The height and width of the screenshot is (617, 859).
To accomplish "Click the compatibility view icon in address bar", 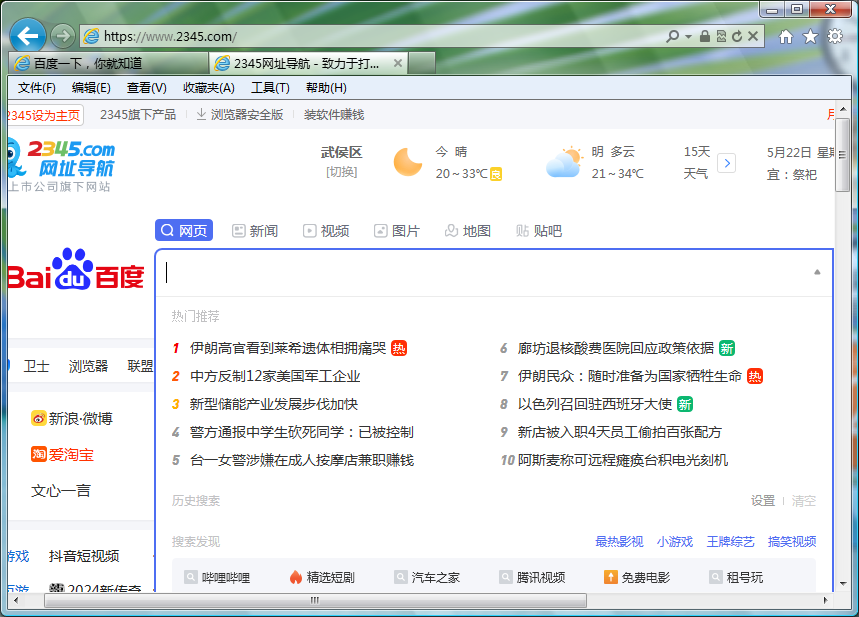I will (721, 36).
